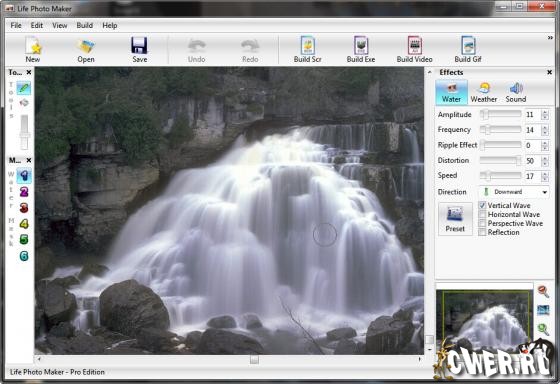Switch to the Weather effects tab

coord(484,92)
